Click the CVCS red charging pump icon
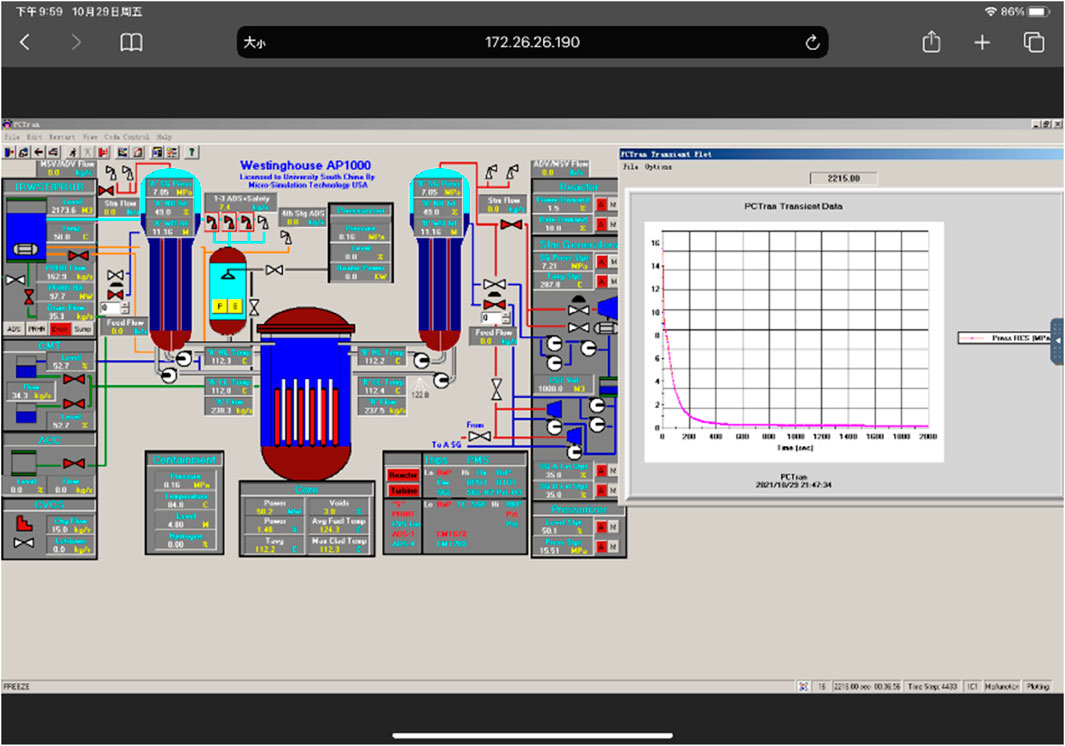This screenshot has height=746, width=1065. coord(24,523)
